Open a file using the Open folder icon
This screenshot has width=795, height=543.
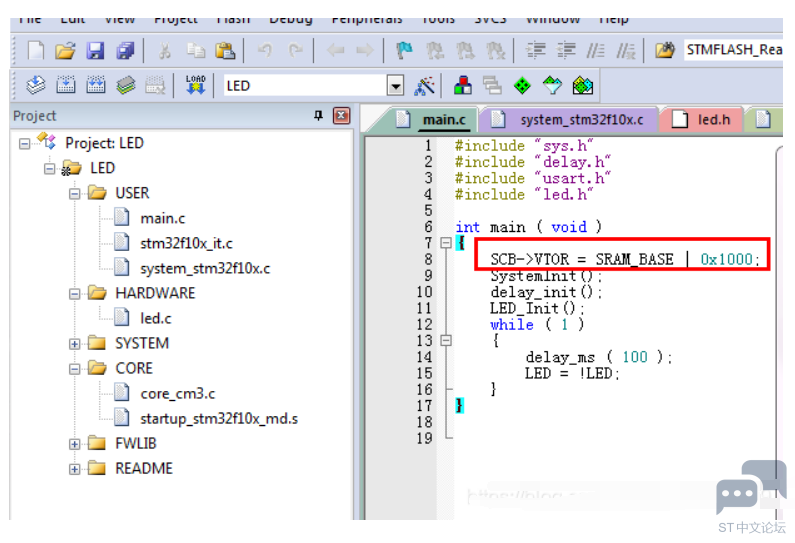point(65,51)
